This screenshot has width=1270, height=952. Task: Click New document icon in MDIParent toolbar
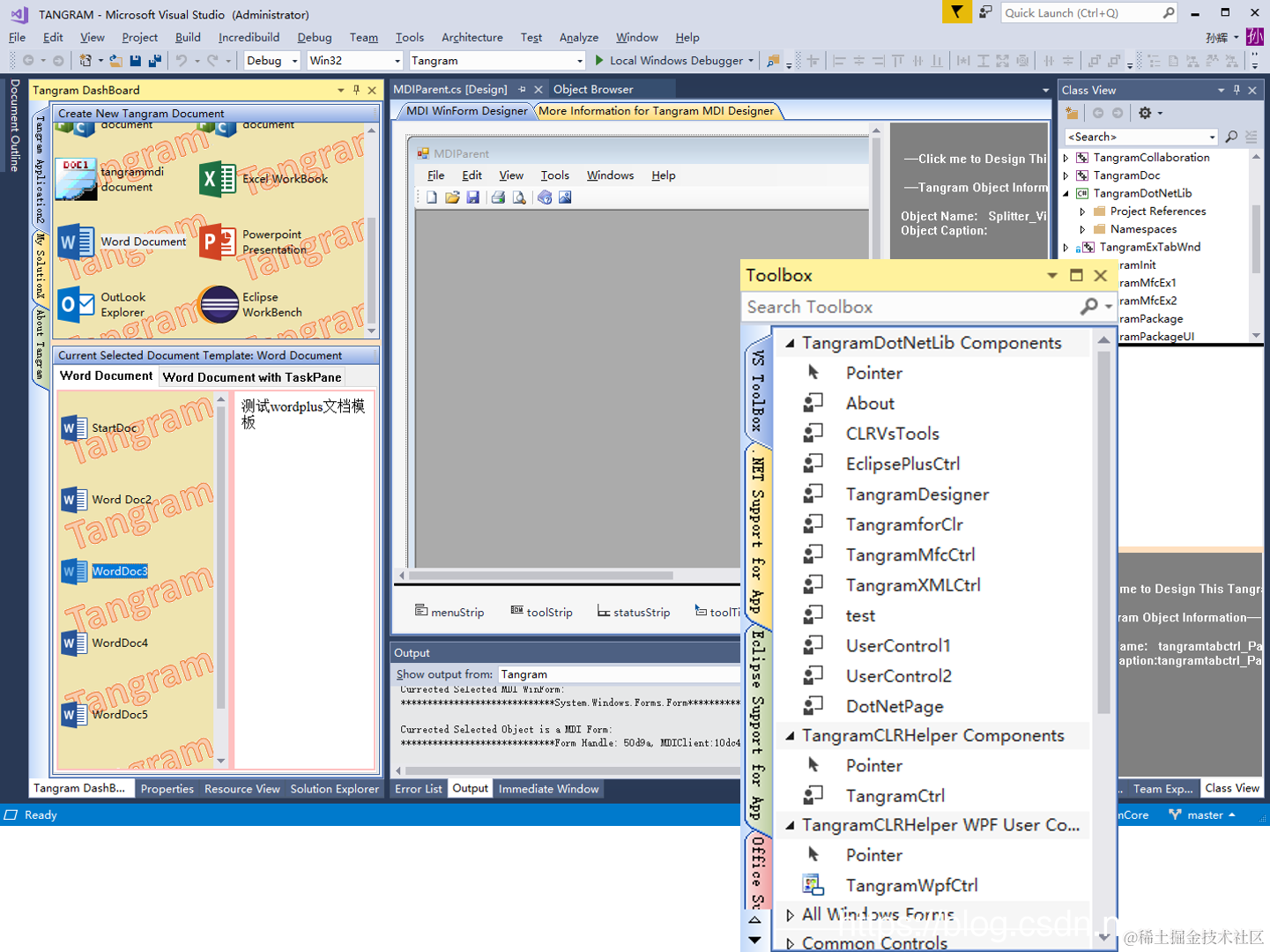coord(432,197)
